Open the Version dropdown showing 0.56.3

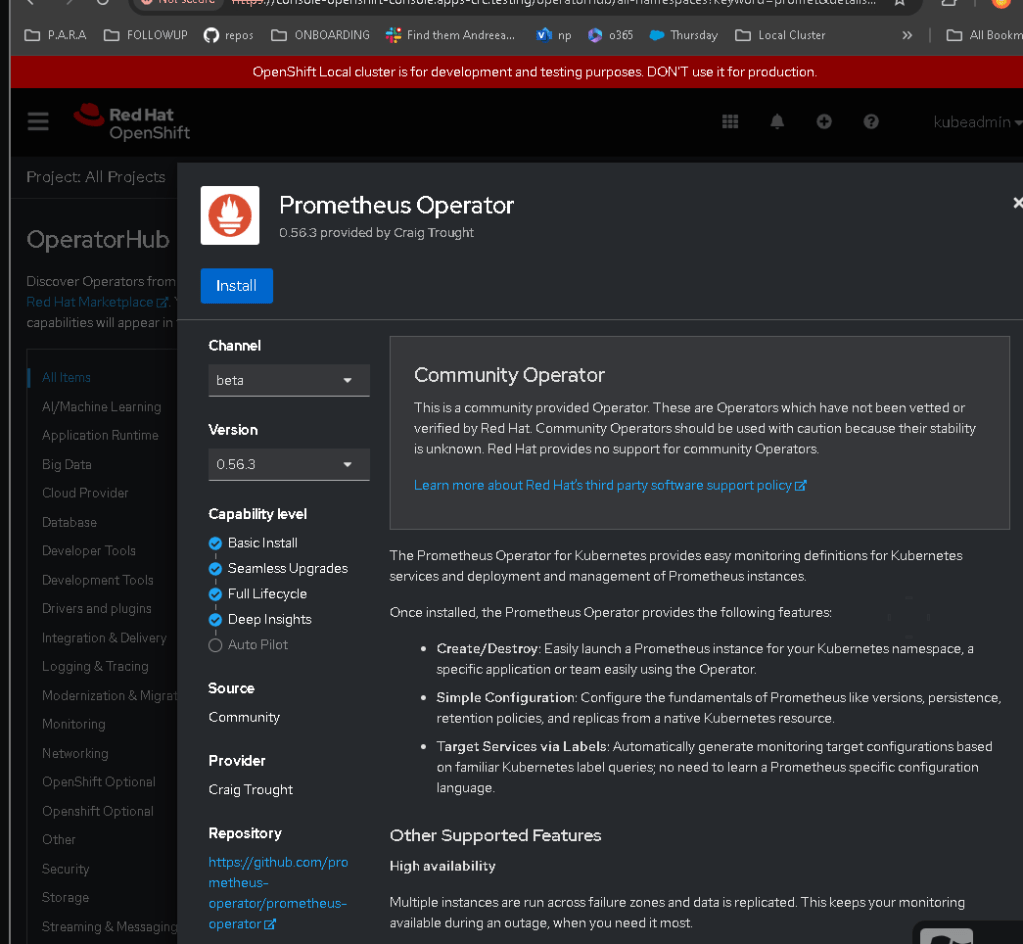click(289, 464)
